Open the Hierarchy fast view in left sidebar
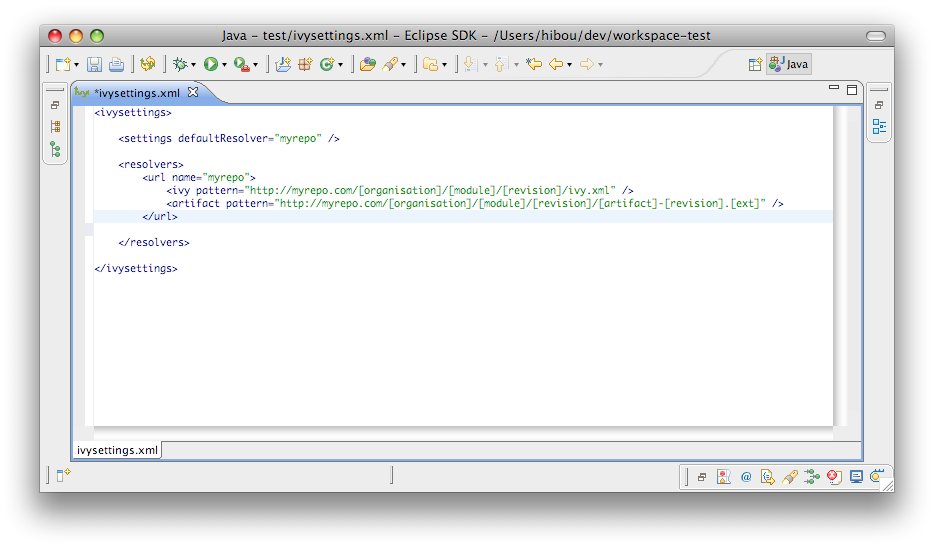934x547 pixels. [55, 150]
